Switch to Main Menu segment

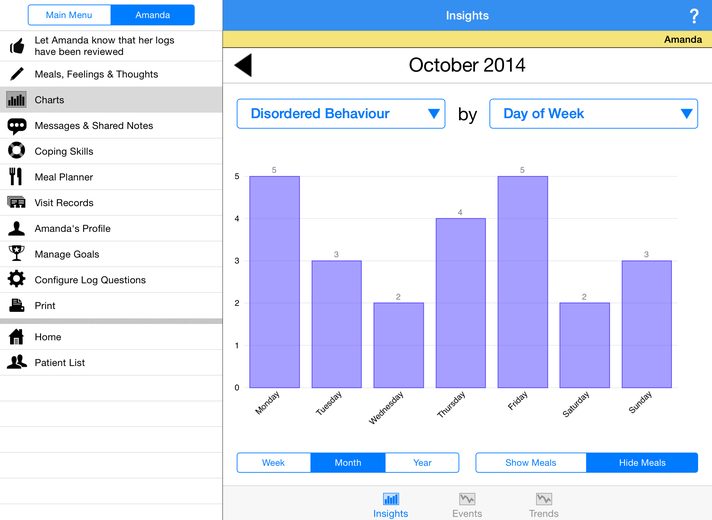pyautogui.click(x=69, y=15)
